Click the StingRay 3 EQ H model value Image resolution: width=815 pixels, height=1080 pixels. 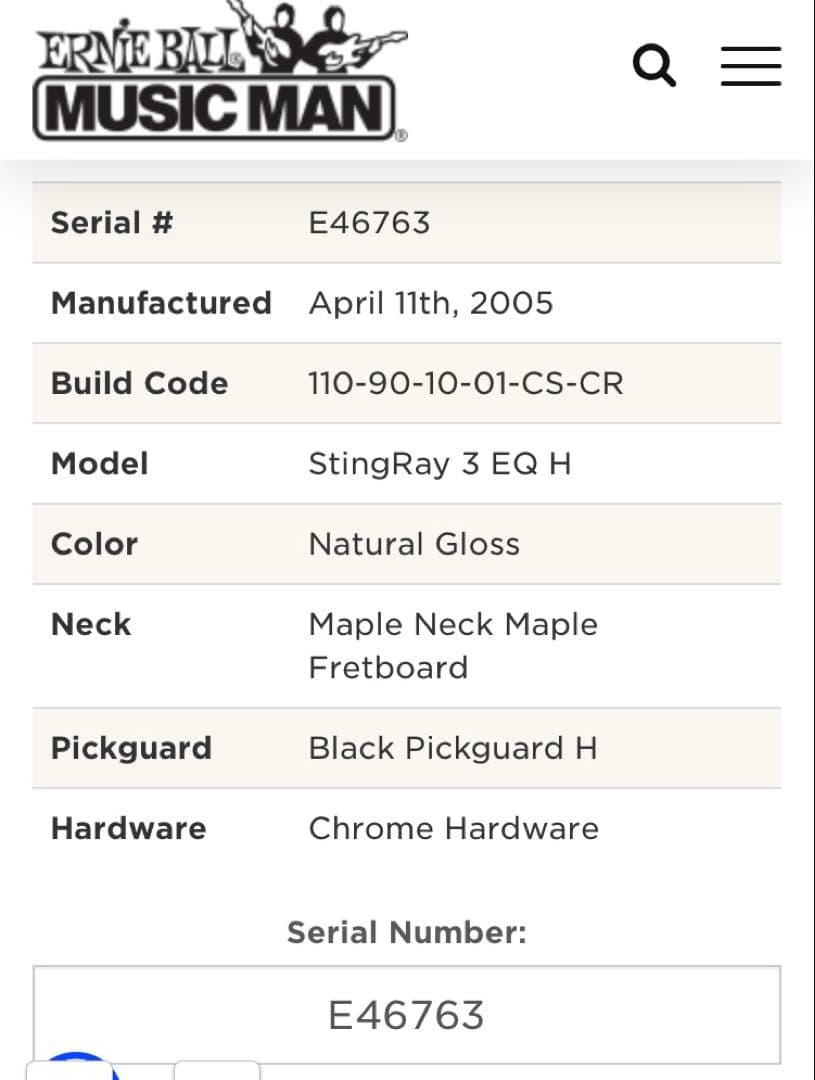click(x=439, y=464)
